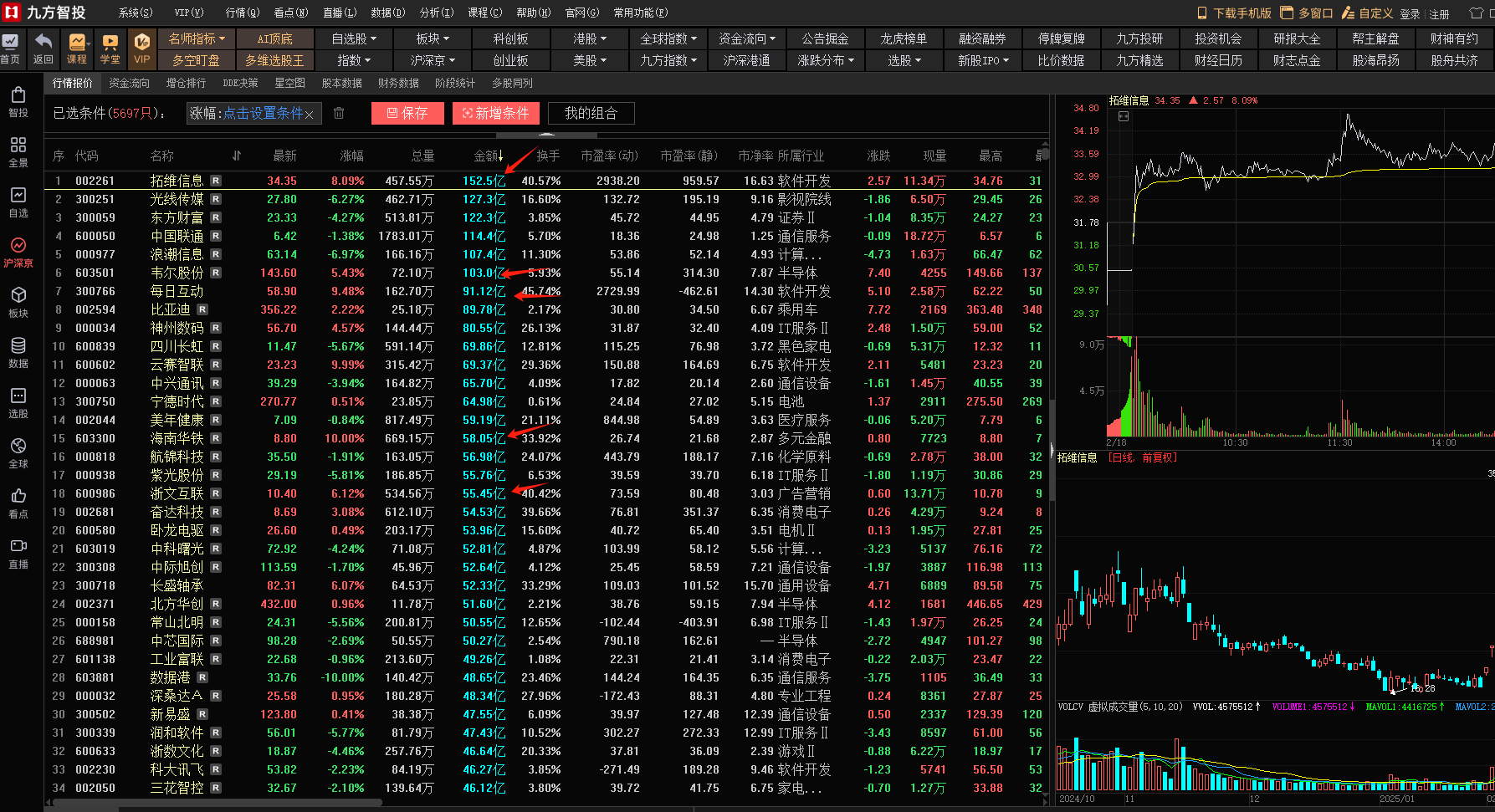Remove the 涨幅 condition via its X
This screenshot has height=812, width=1495.
pos(309,115)
